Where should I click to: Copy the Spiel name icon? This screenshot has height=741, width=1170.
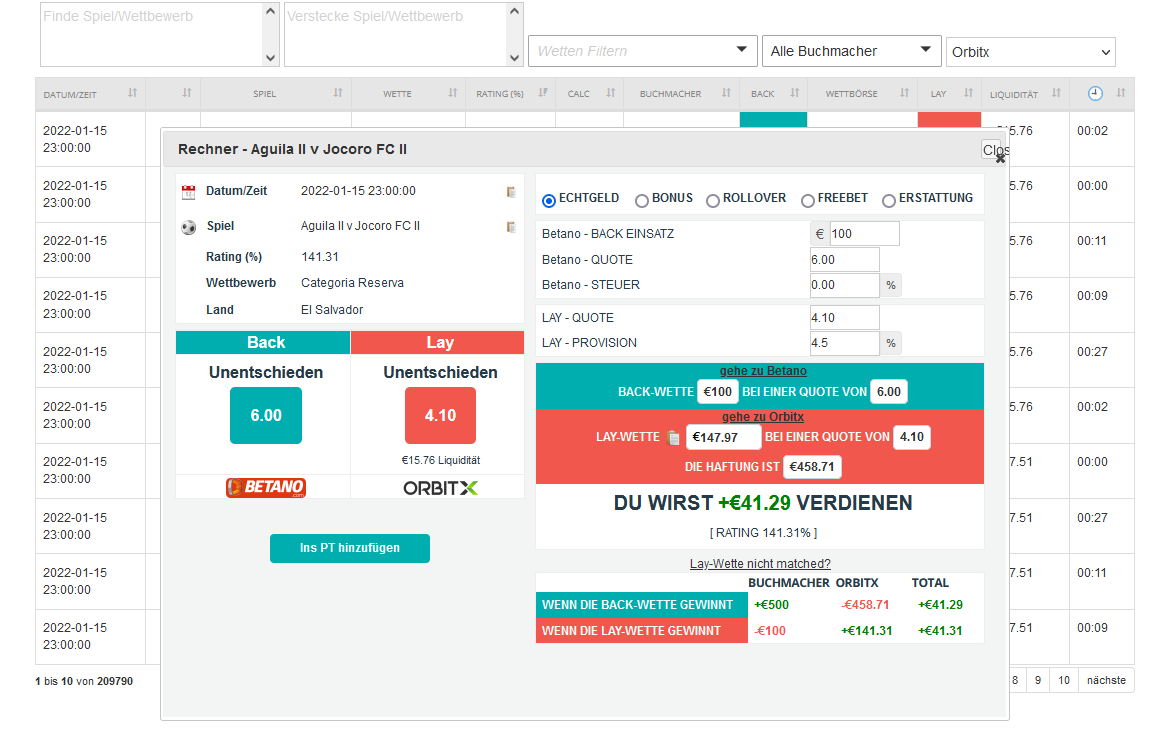coord(511,227)
